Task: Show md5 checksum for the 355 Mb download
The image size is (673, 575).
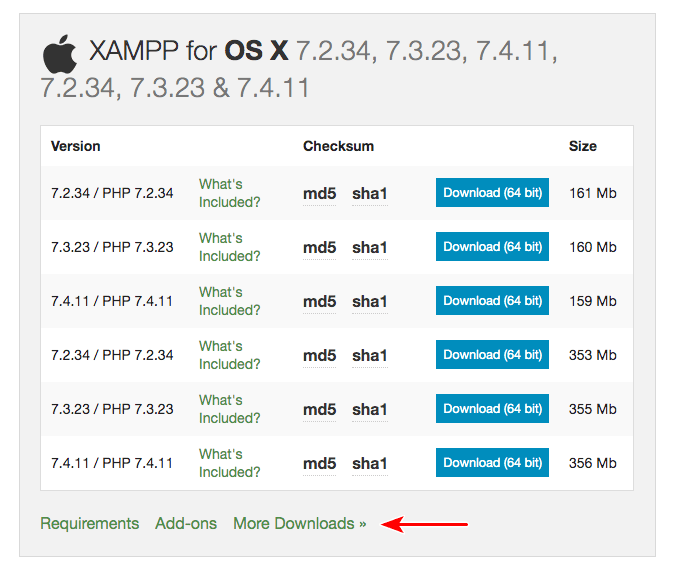Action: point(319,410)
